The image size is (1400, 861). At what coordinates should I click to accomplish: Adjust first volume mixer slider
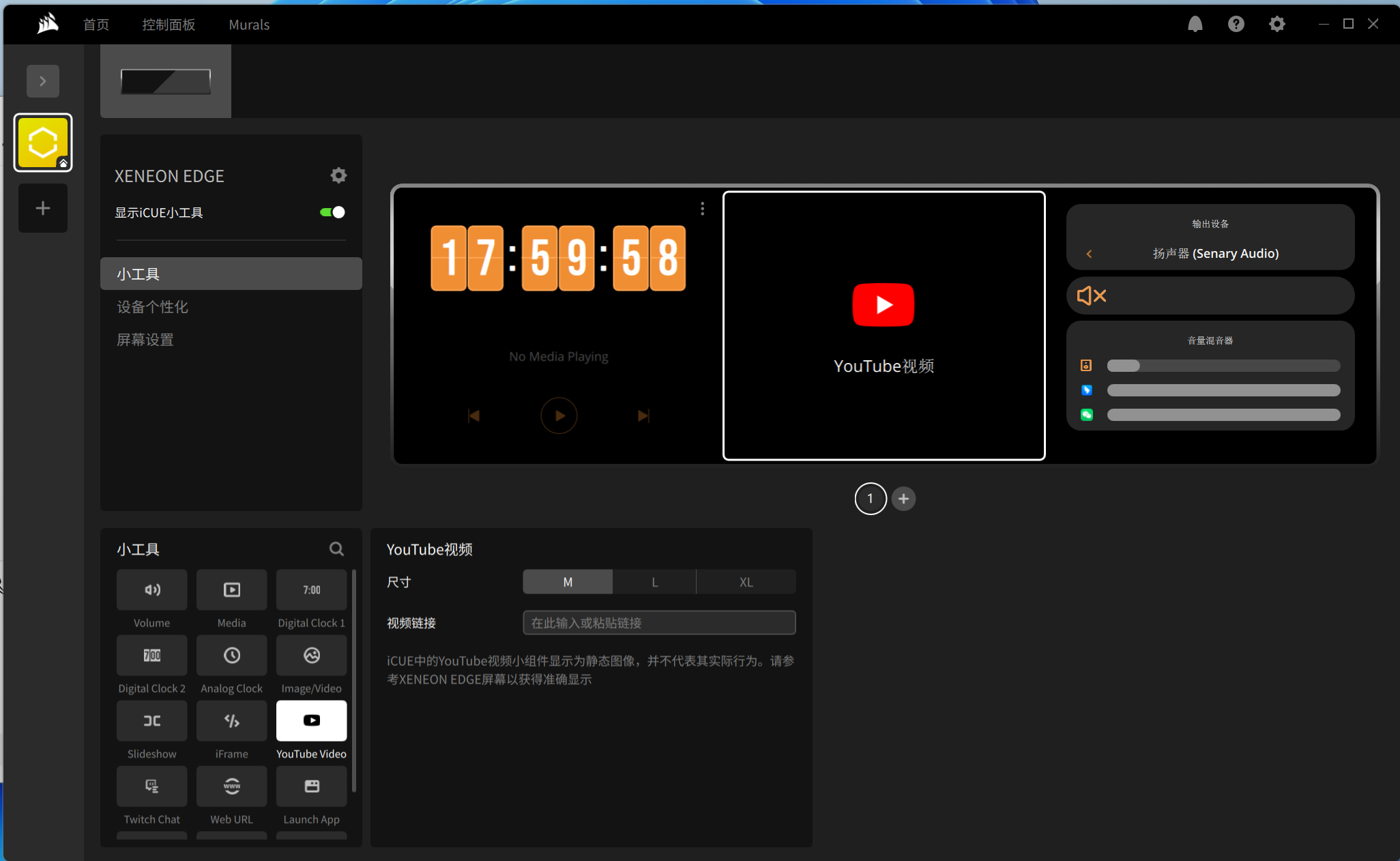coord(1223,366)
